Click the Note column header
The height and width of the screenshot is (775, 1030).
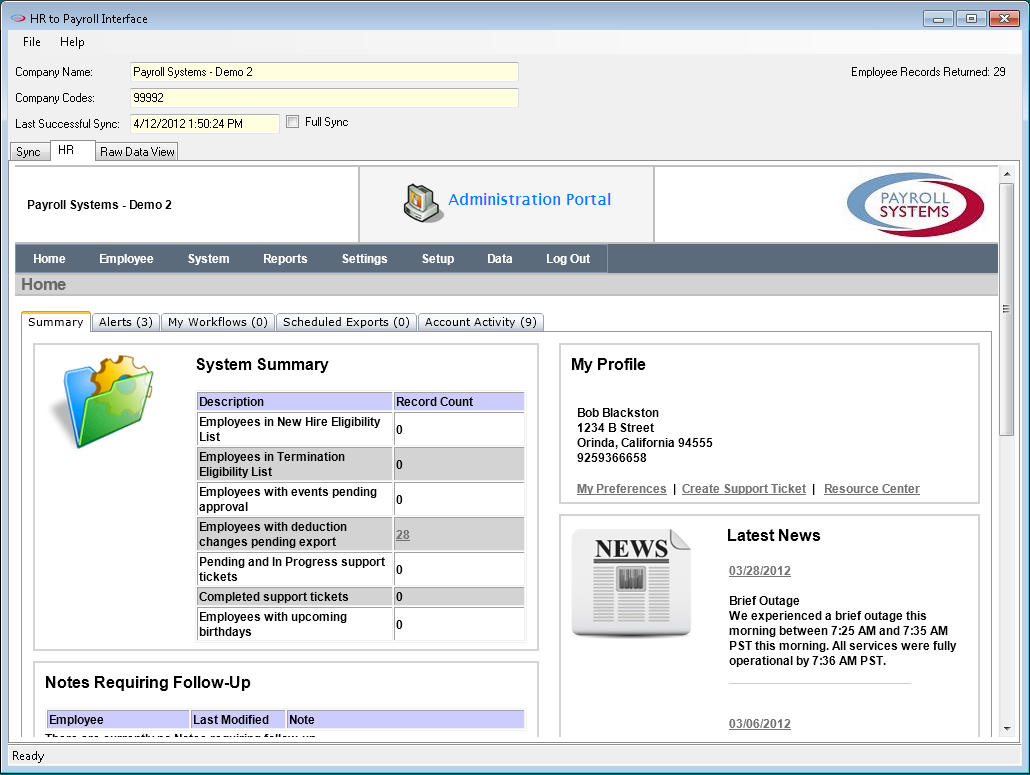[406, 720]
